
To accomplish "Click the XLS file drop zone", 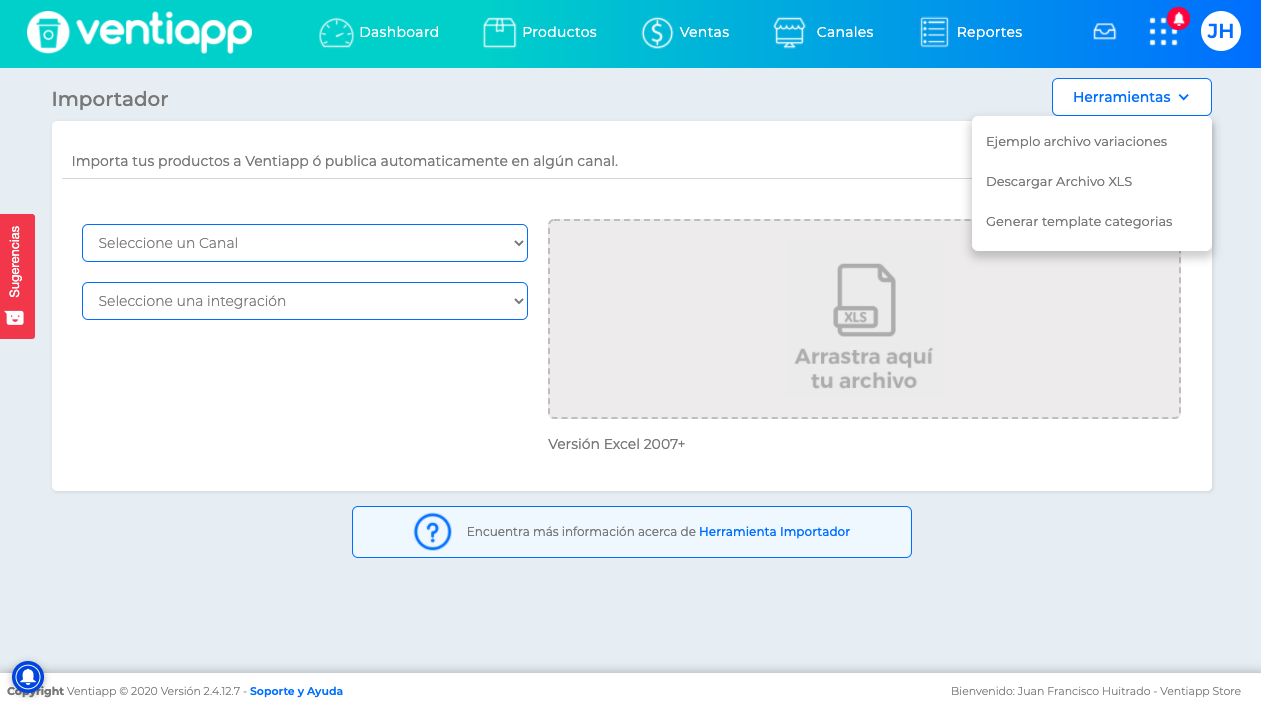I will (x=864, y=318).
